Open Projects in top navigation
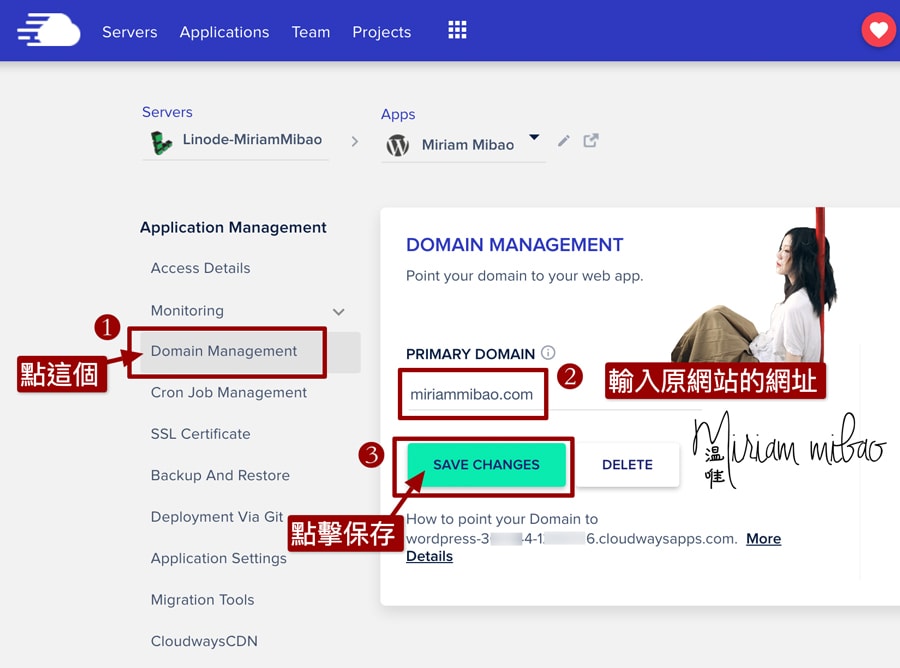The width and height of the screenshot is (900, 668). pos(382,32)
